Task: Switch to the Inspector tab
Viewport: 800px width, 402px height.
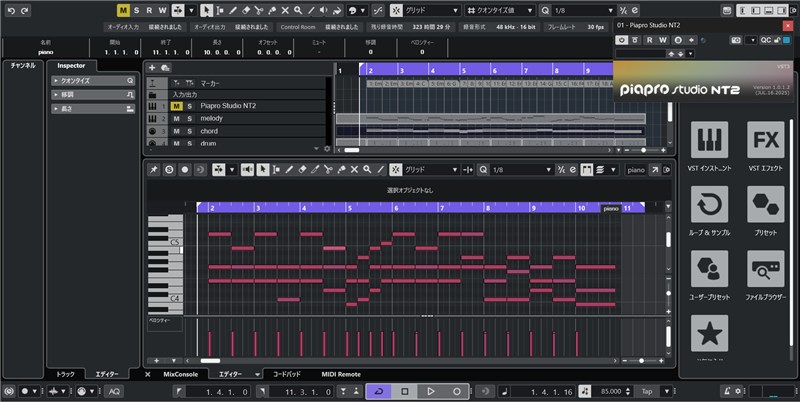Action: [x=71, y=66]
